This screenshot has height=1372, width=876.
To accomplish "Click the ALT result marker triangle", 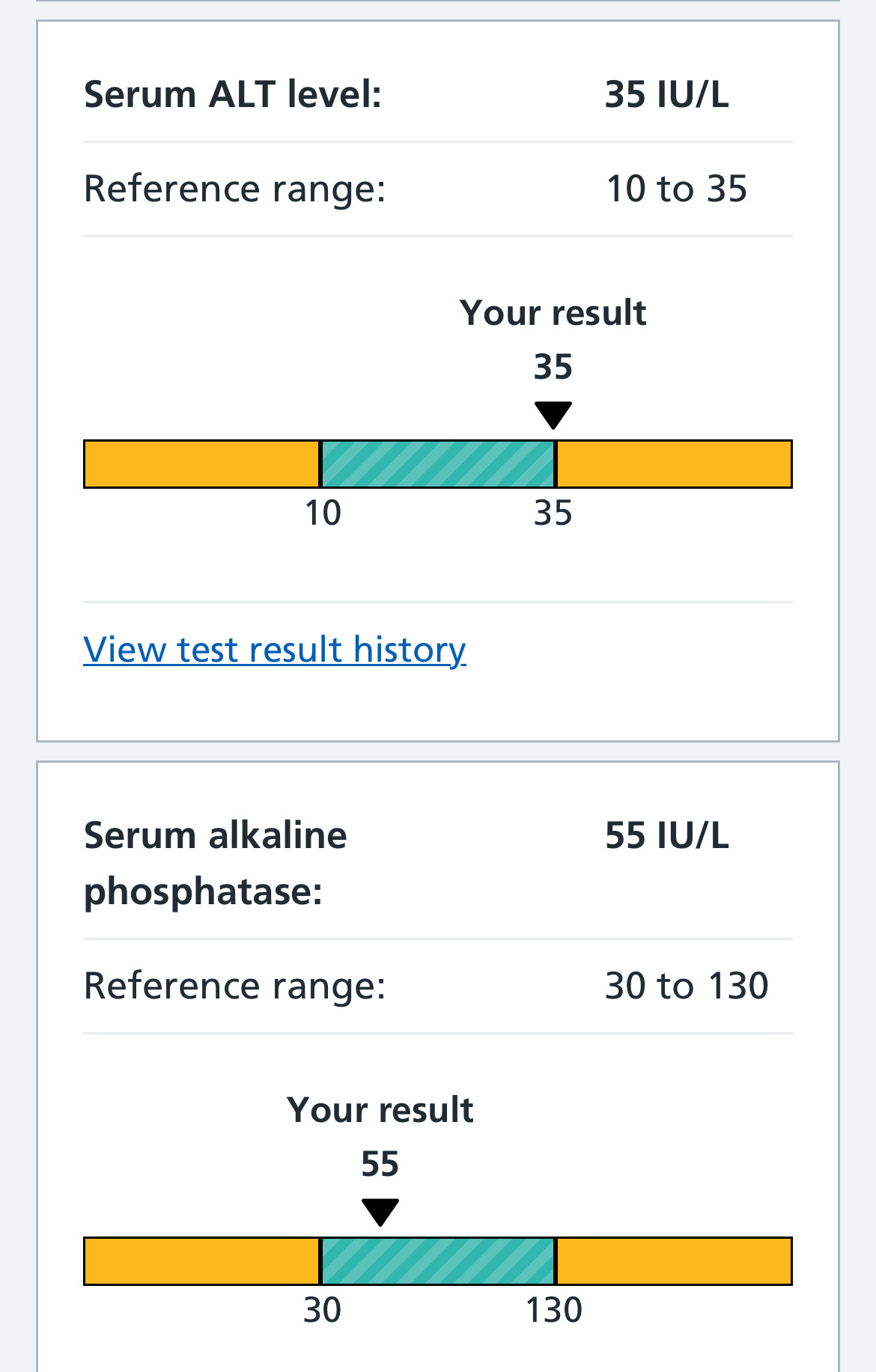I will pos(553,414).
